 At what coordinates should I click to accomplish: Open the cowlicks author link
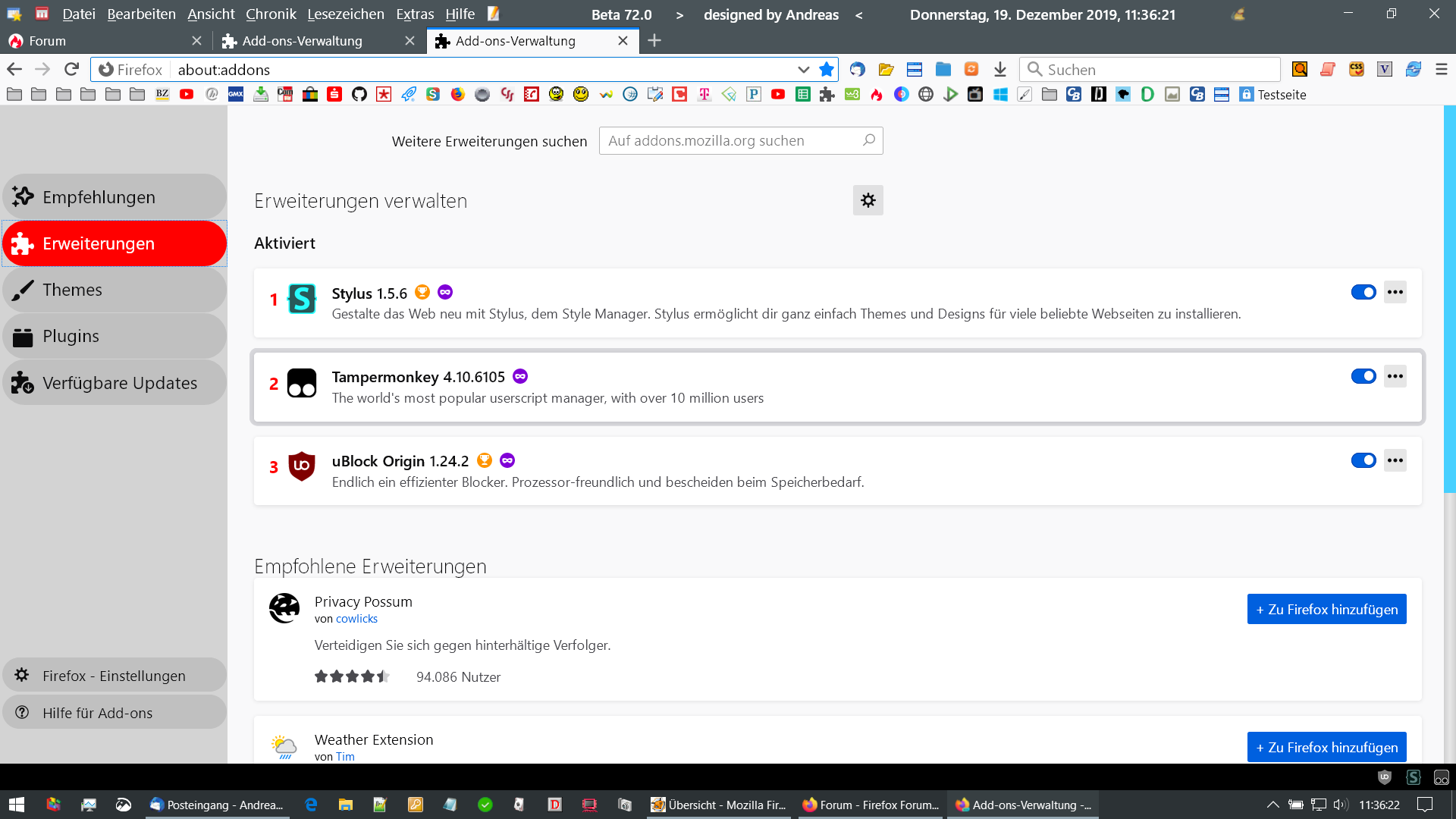click(356, 619)
